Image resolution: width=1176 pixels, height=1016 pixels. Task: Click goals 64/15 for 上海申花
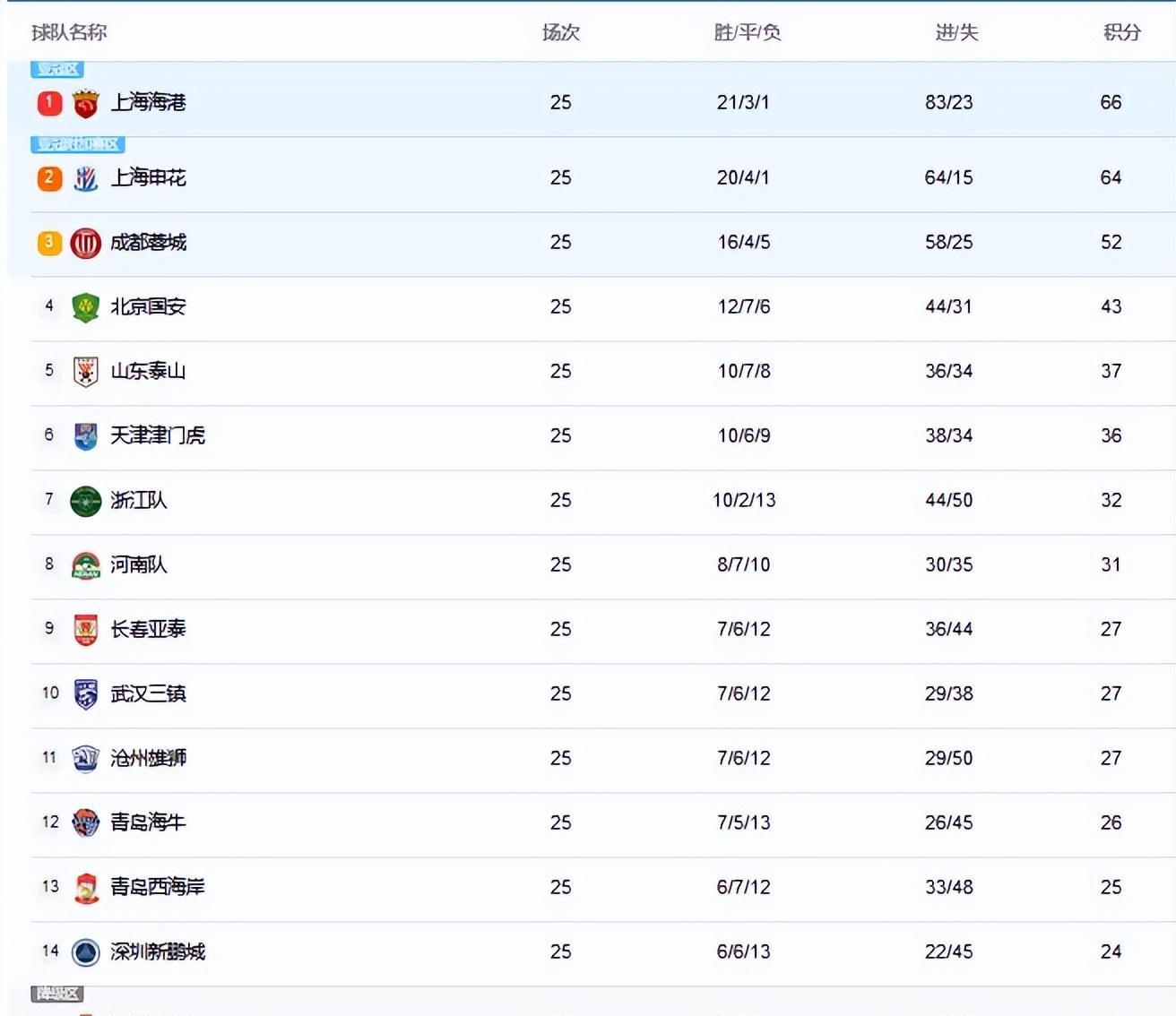949,177
